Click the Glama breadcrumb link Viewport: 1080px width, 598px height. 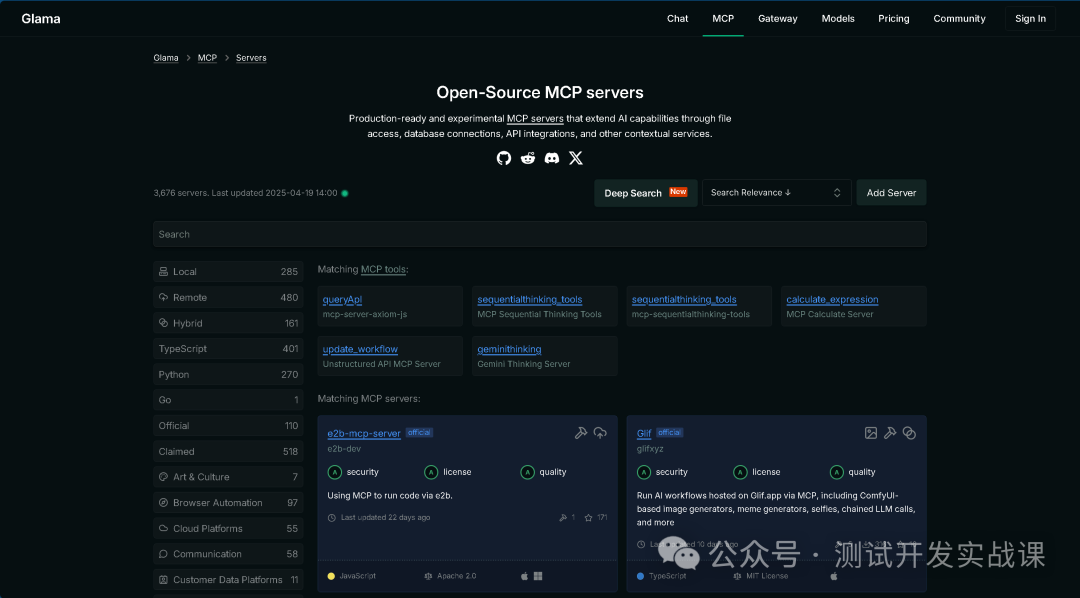click(165, 58)
